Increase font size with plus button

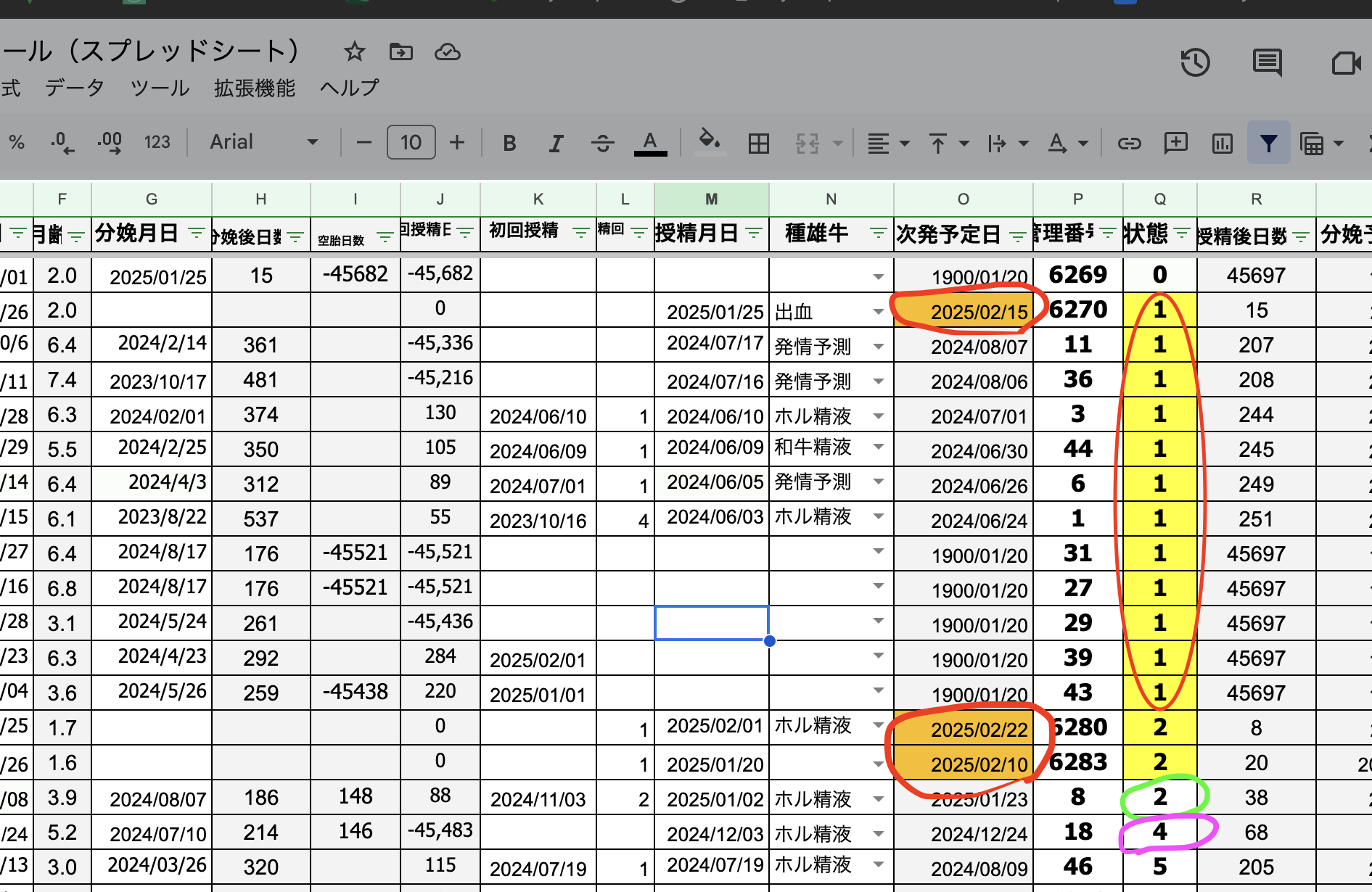(456, 142)
